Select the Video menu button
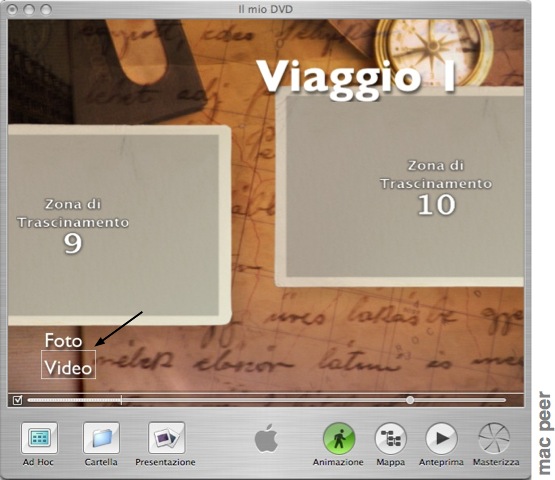The image size is (555, 480). coord(68,365)
